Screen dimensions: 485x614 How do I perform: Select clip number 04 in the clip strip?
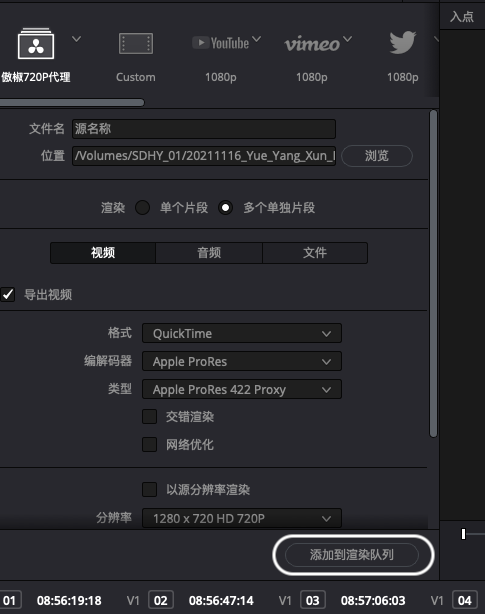tap(465, 600)
